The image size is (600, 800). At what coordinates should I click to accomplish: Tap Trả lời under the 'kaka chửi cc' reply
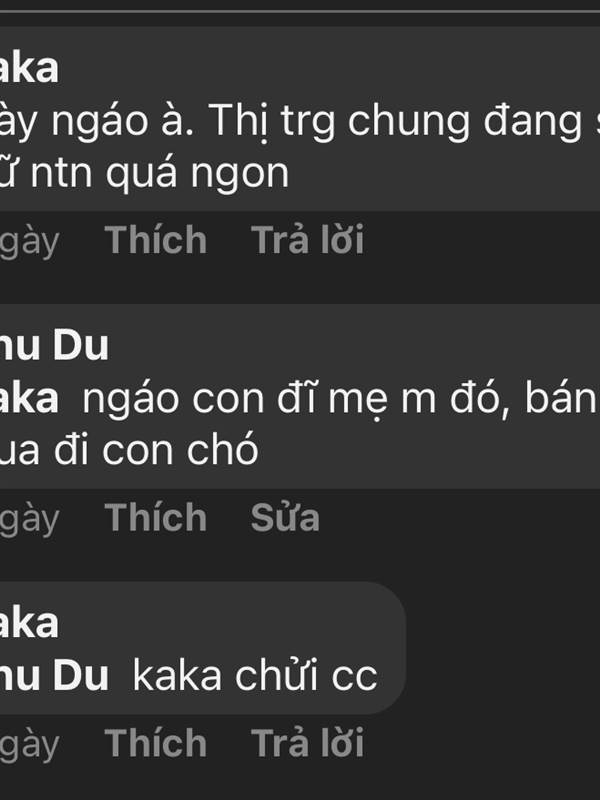[x=307, y=742]
